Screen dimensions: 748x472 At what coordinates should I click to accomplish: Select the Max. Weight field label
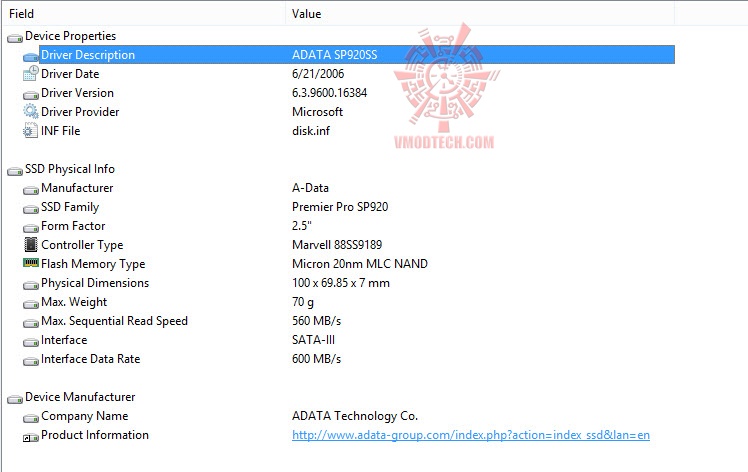pyautogui.click(x=74, y=302)
